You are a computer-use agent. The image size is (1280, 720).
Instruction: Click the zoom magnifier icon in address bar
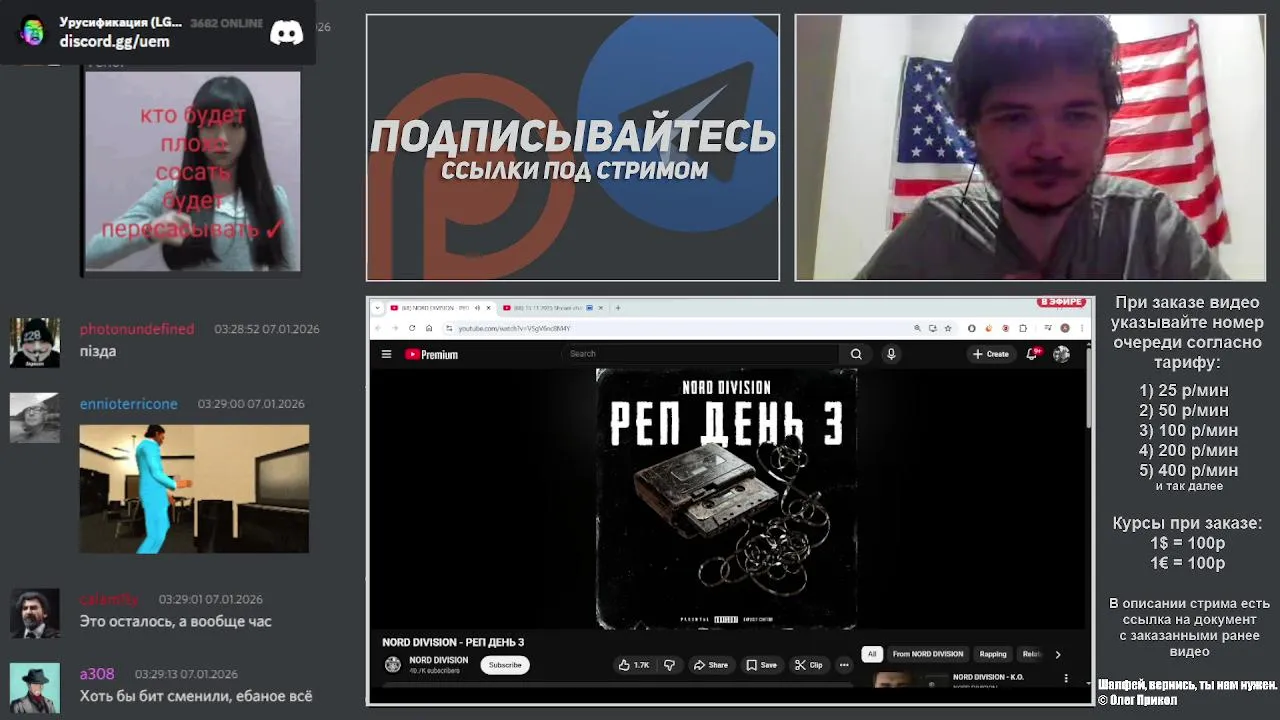click(x=917, y=328)
